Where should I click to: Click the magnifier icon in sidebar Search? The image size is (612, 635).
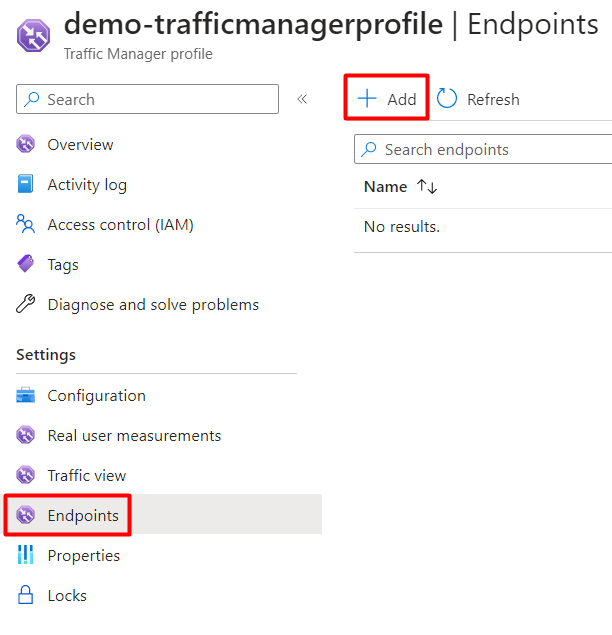(31, 99)
